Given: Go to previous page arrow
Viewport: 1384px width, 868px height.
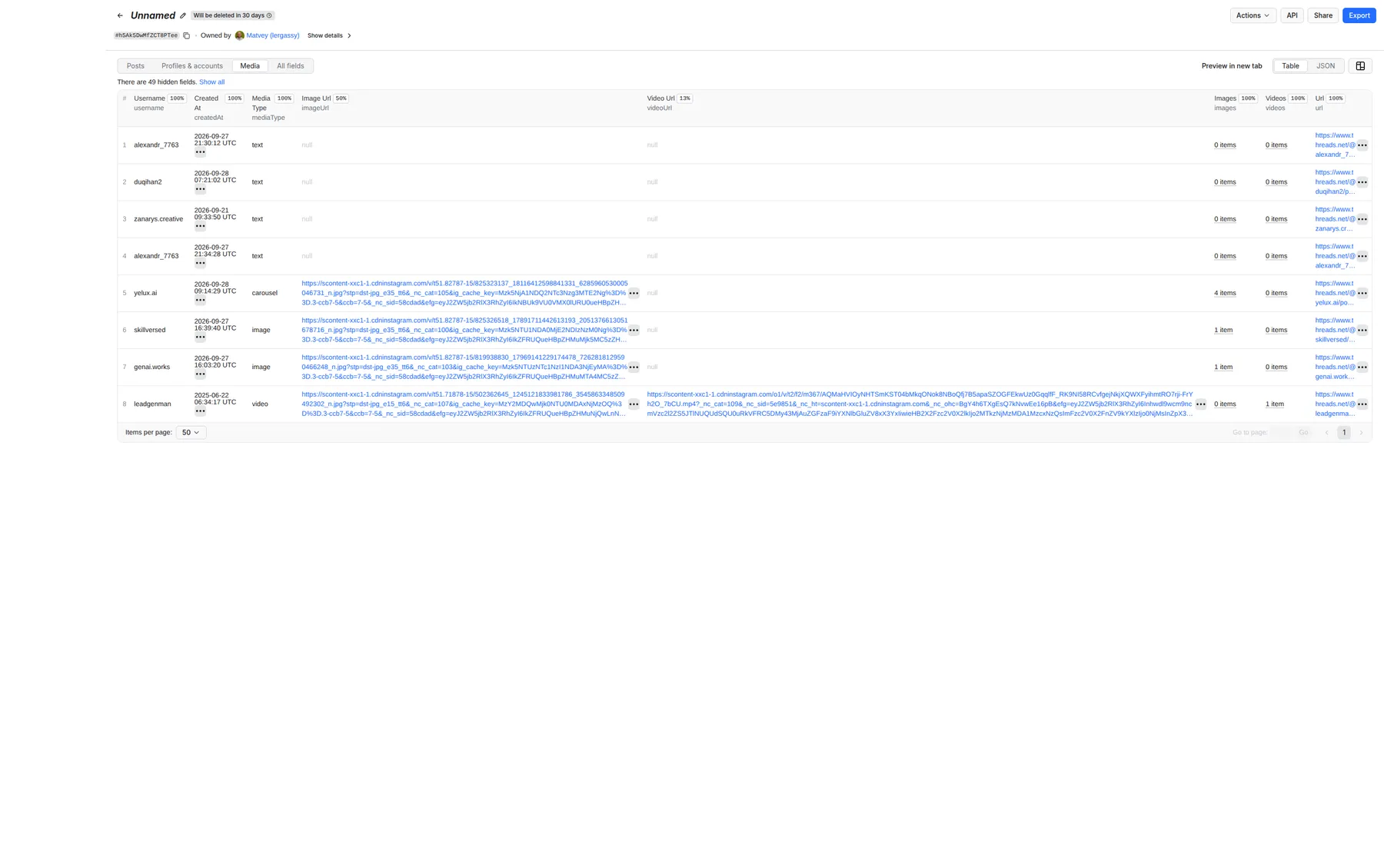Looking at the screenshot, I should (1326, 433).
